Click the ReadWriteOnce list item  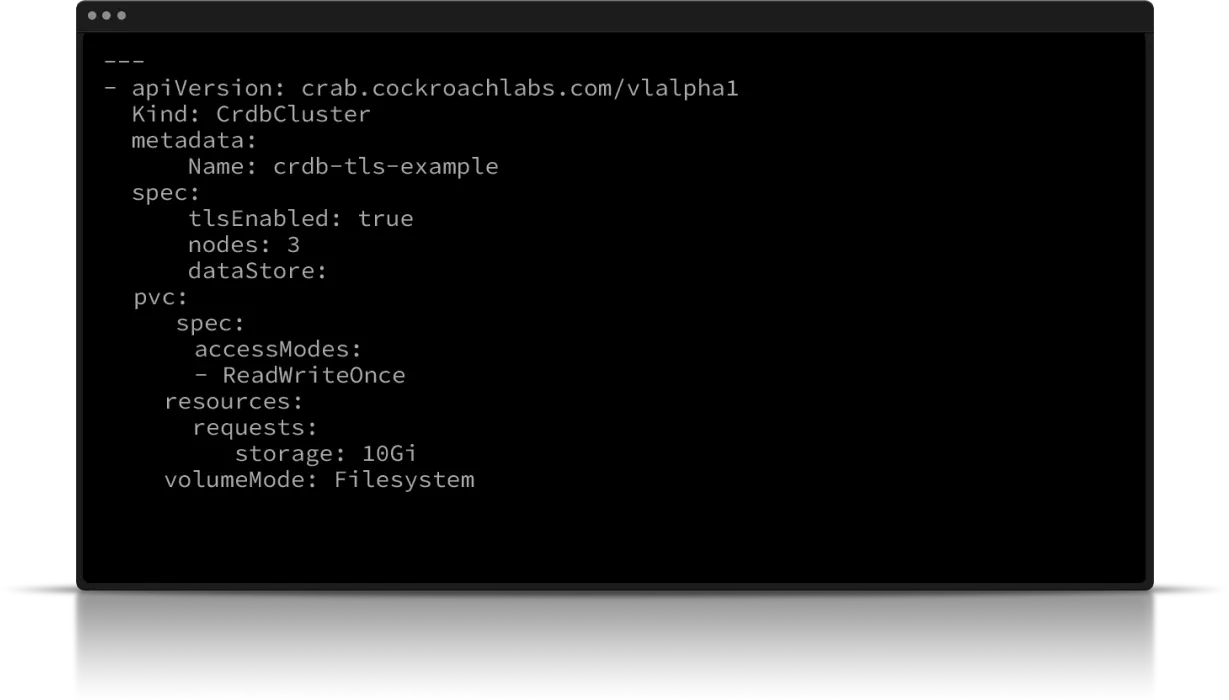pyautogui.click(x=313, y=375)
